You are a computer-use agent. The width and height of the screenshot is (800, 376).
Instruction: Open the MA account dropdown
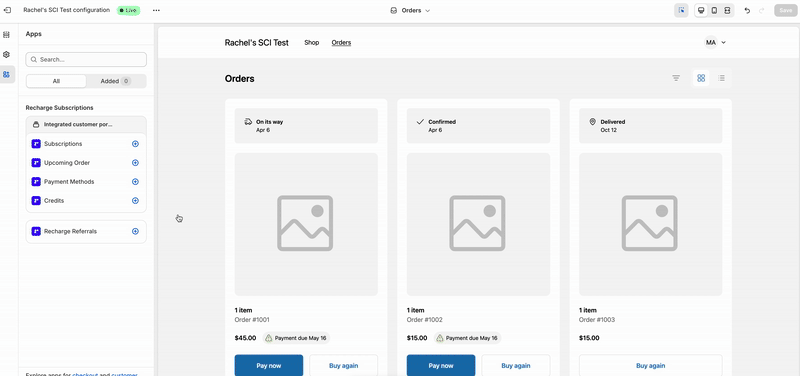pos(715,42)
